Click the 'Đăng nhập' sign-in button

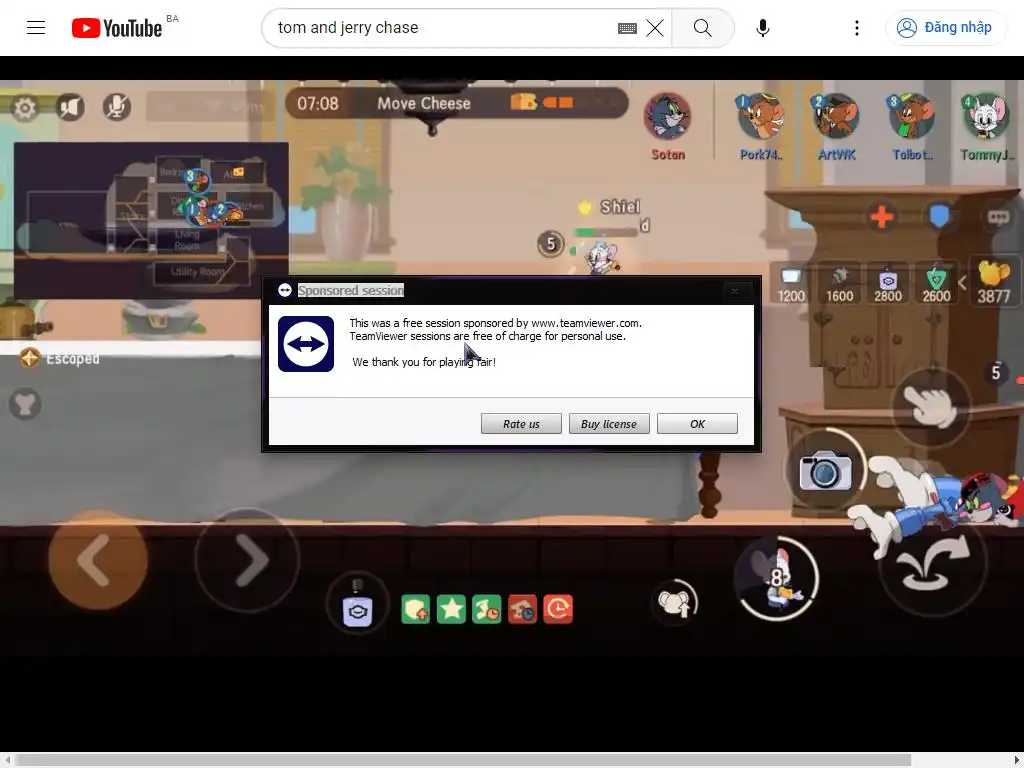[x=945, y=27]
